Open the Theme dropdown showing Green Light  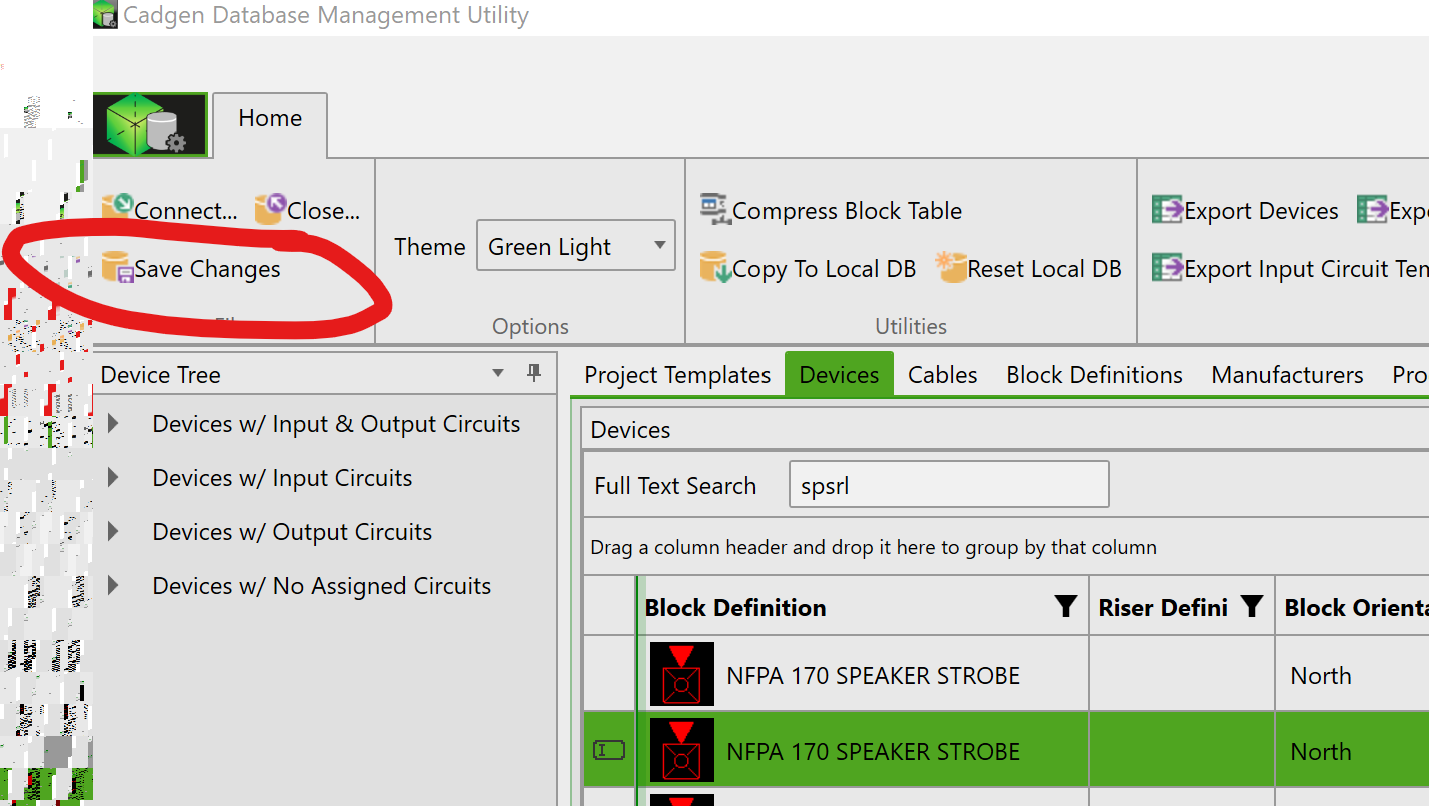point(575,246)
